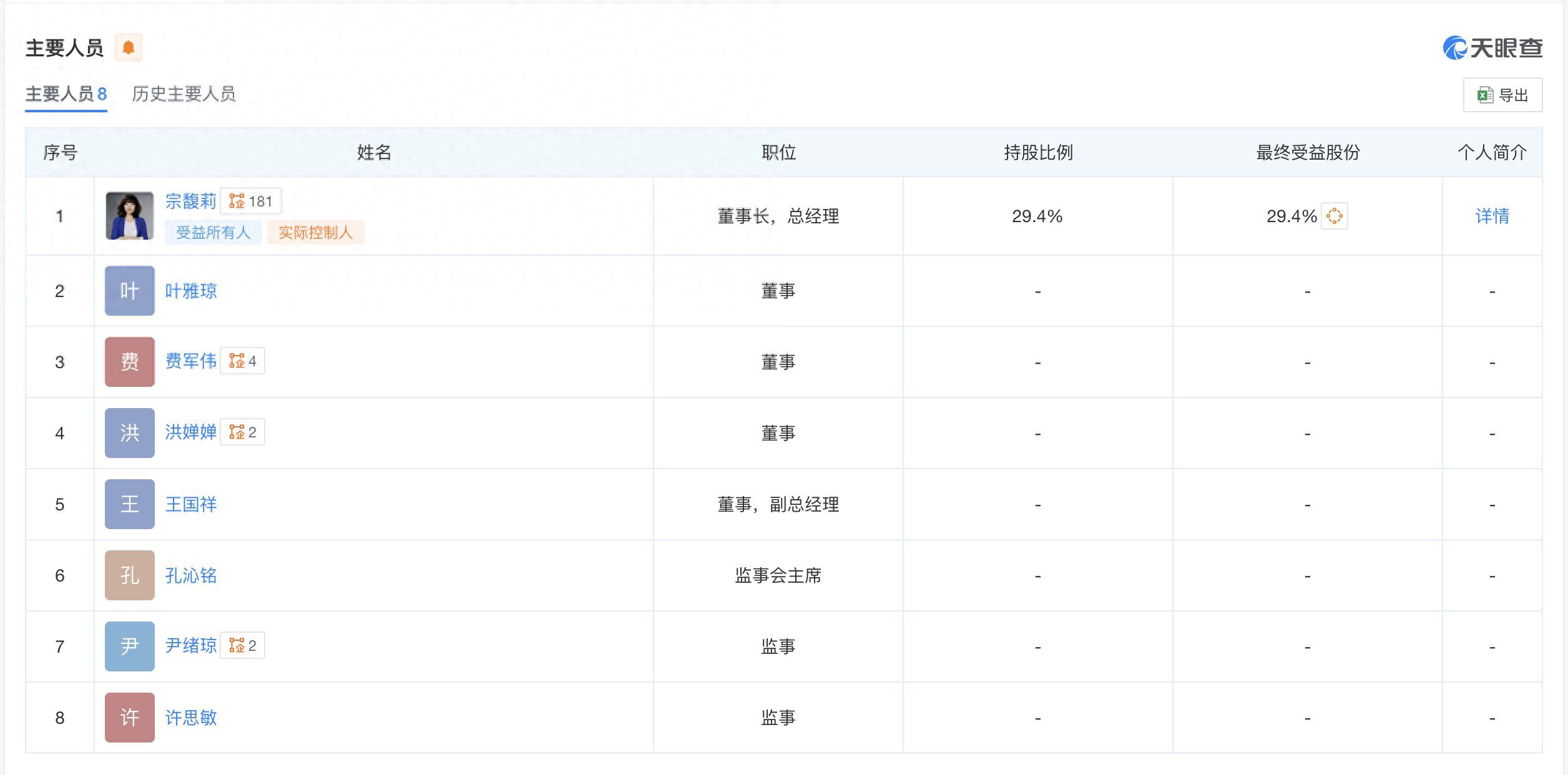Click the orange bell alert icon
1568x775 pixels.
(x=129, y=48)
